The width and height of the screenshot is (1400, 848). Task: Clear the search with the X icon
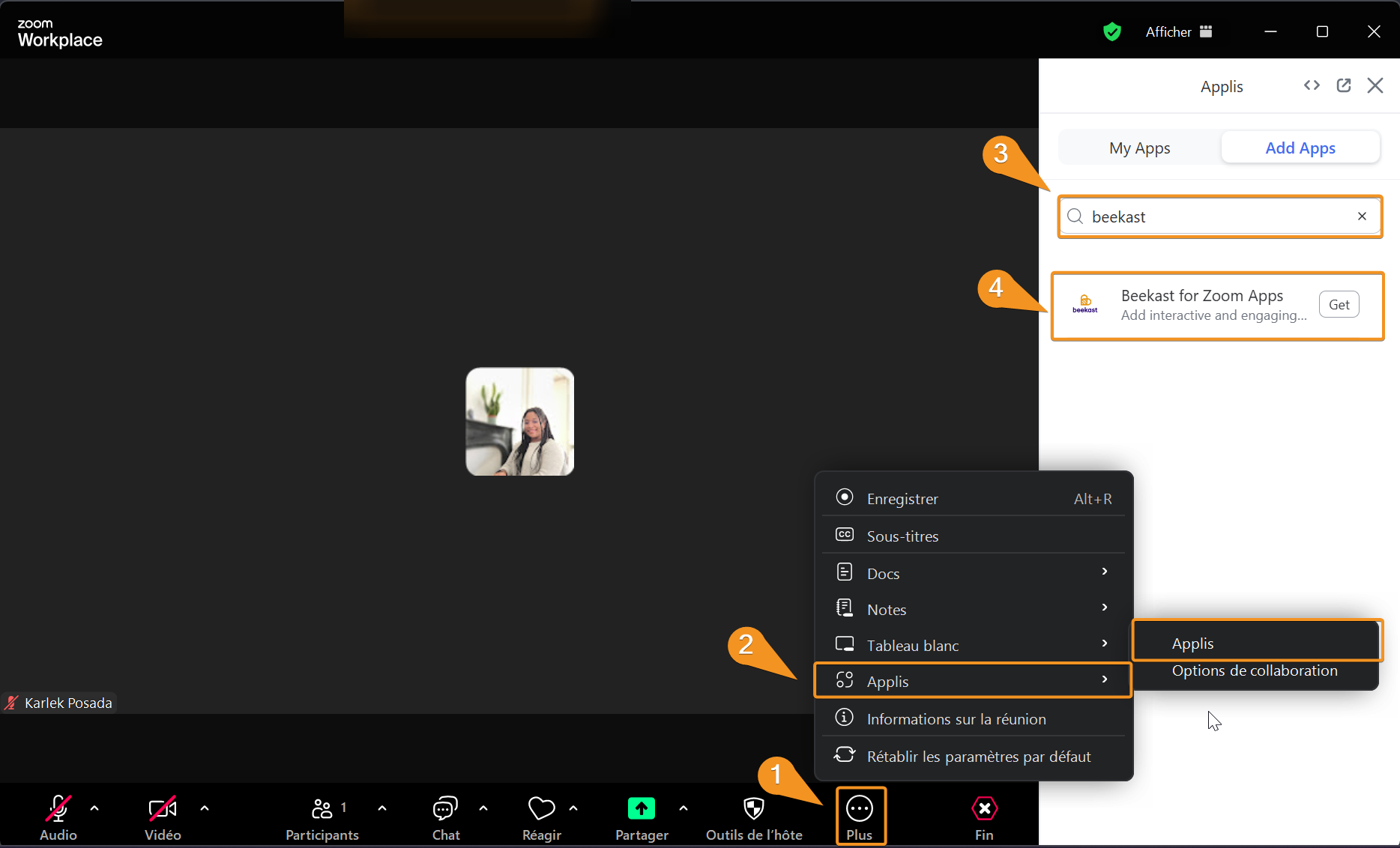pyautogui.click(x=1362, y=216)
